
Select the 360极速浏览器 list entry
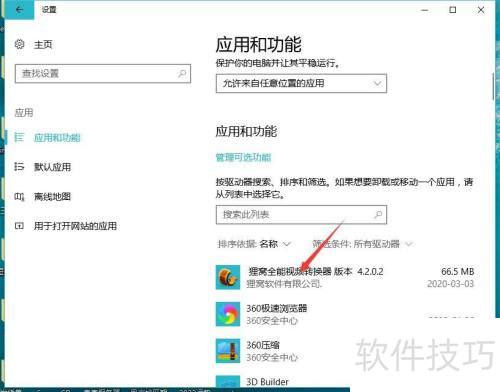[345, 314]
